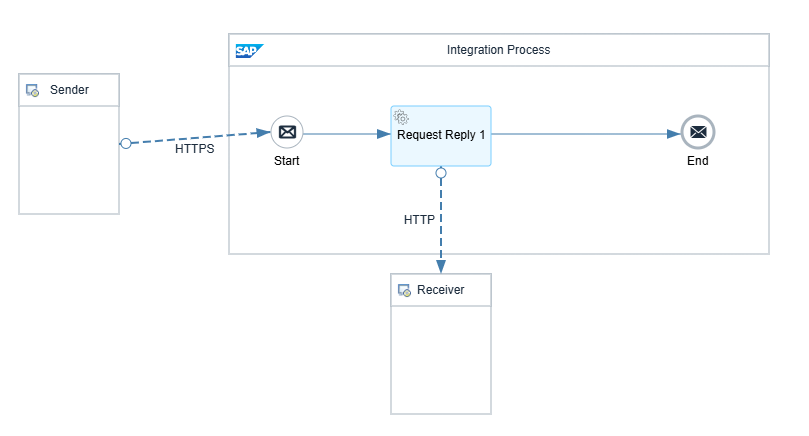
Task: Select the HTTP adapter label
Action: (x=419, y=220)
